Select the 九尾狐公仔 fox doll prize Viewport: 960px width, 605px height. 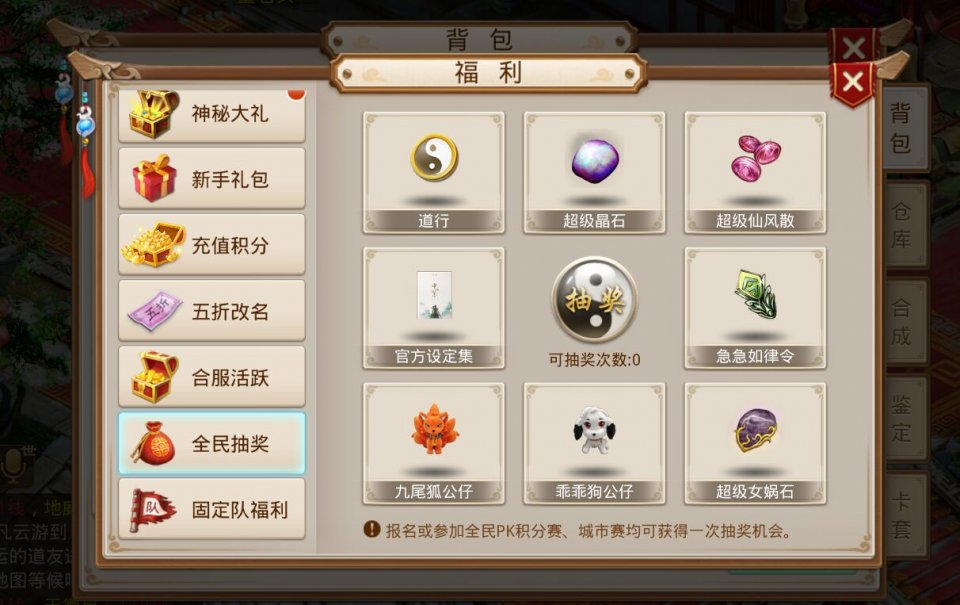pyautogui.click(x=433, y=443)
